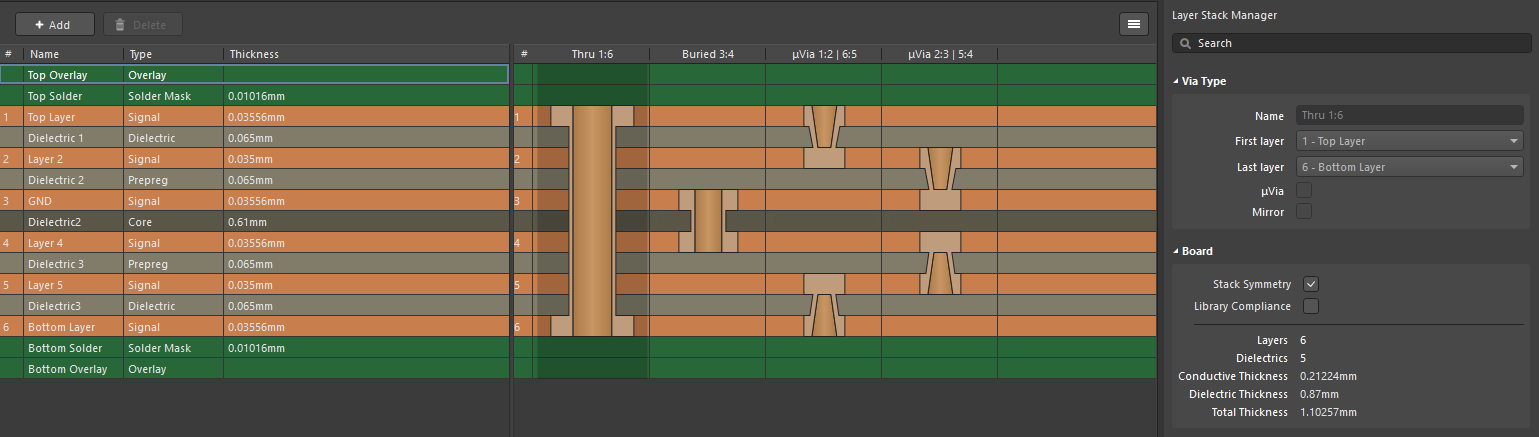Click the Buried 3:4 via graphic

coord(708,222)
